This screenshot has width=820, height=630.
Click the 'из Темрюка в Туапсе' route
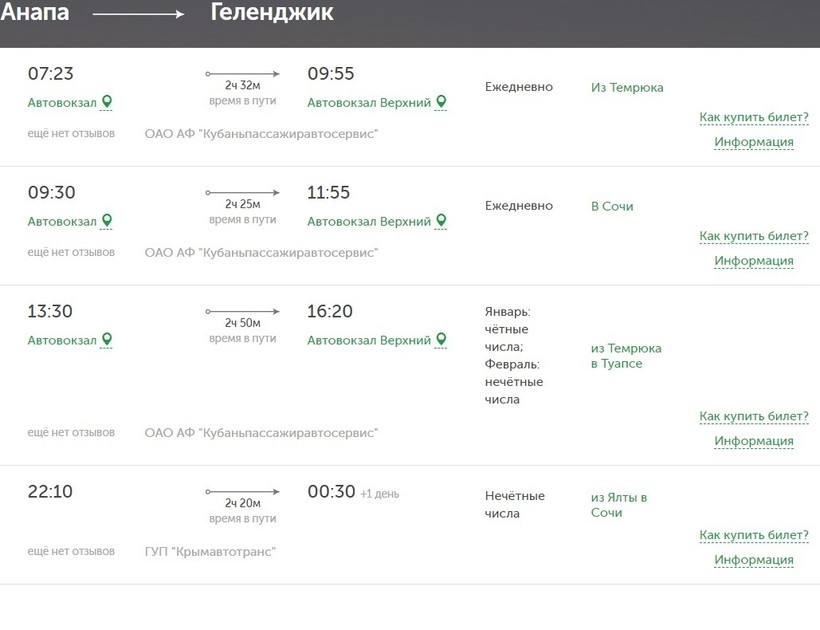(x=626, y=356)
